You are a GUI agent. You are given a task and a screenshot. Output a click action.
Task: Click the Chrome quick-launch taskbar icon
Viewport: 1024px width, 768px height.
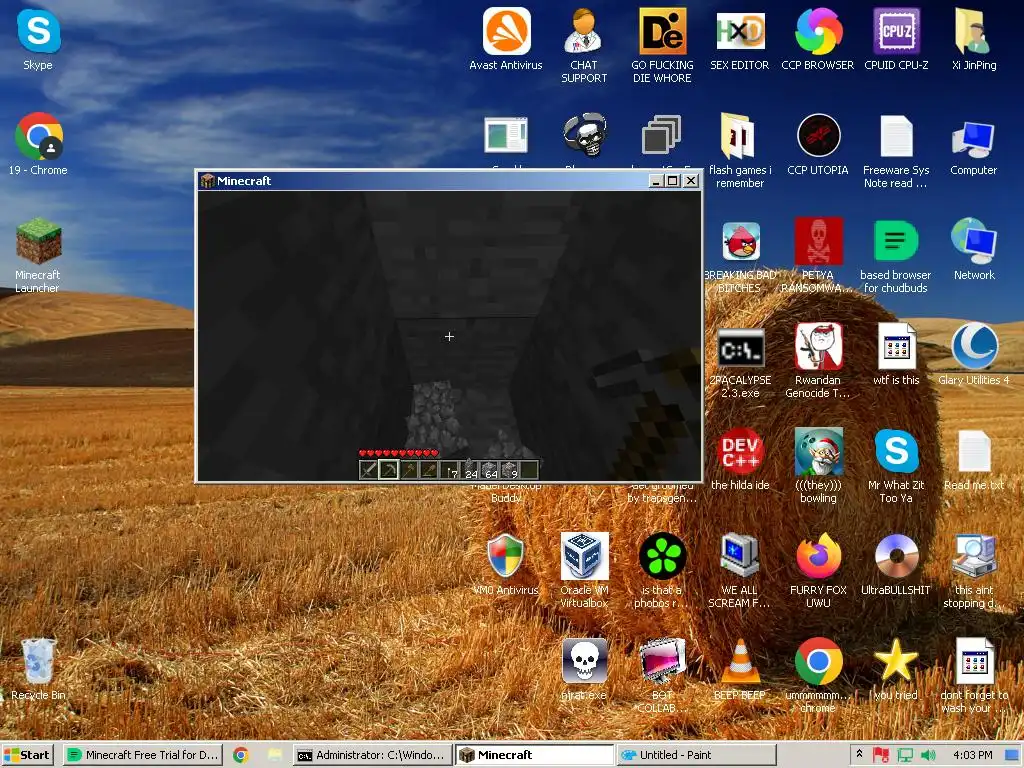(x=240, y=755)
